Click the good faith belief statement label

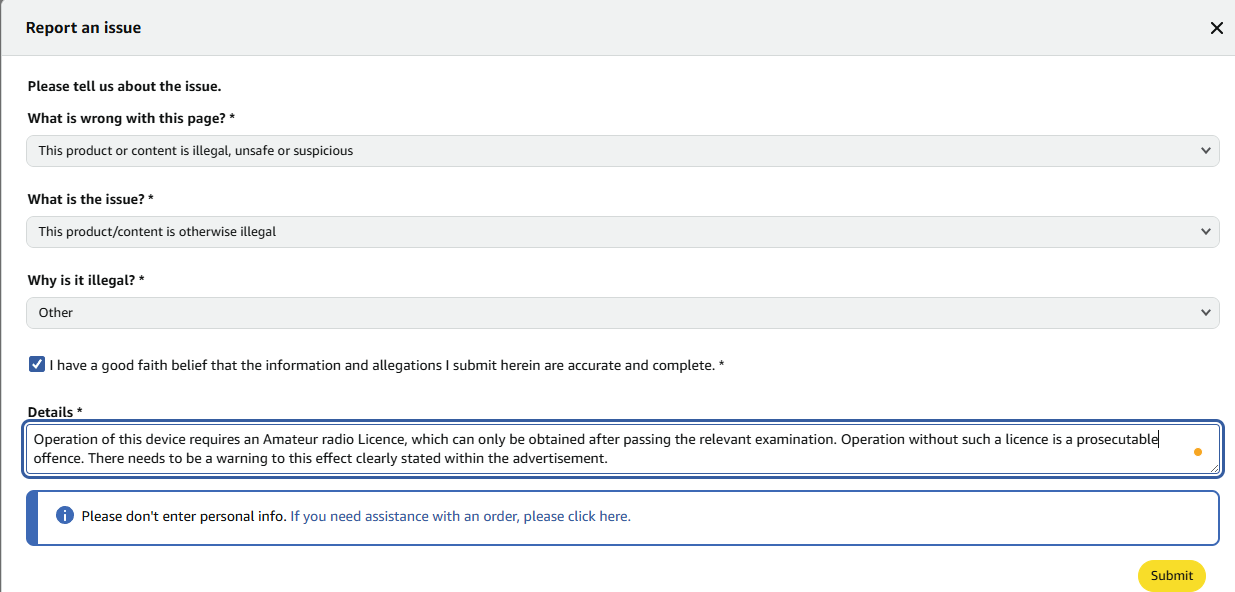[387, 365]
